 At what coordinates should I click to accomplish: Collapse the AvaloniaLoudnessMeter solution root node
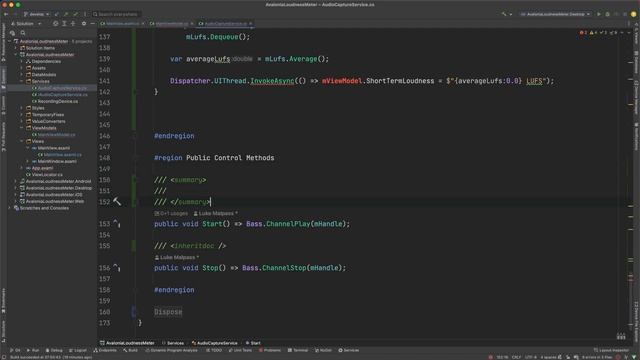point(10,41)
